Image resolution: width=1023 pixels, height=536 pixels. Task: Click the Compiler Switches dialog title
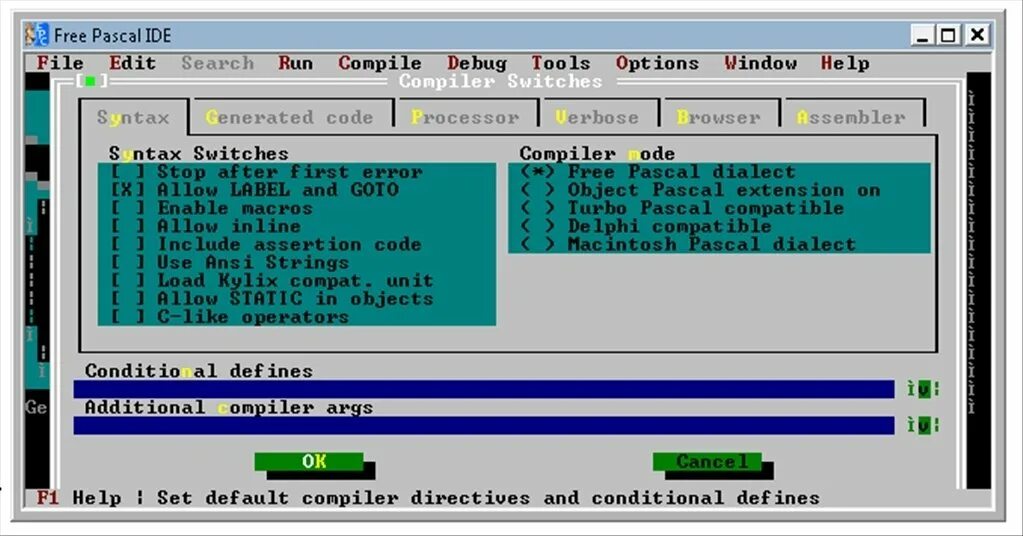point(500,82)
